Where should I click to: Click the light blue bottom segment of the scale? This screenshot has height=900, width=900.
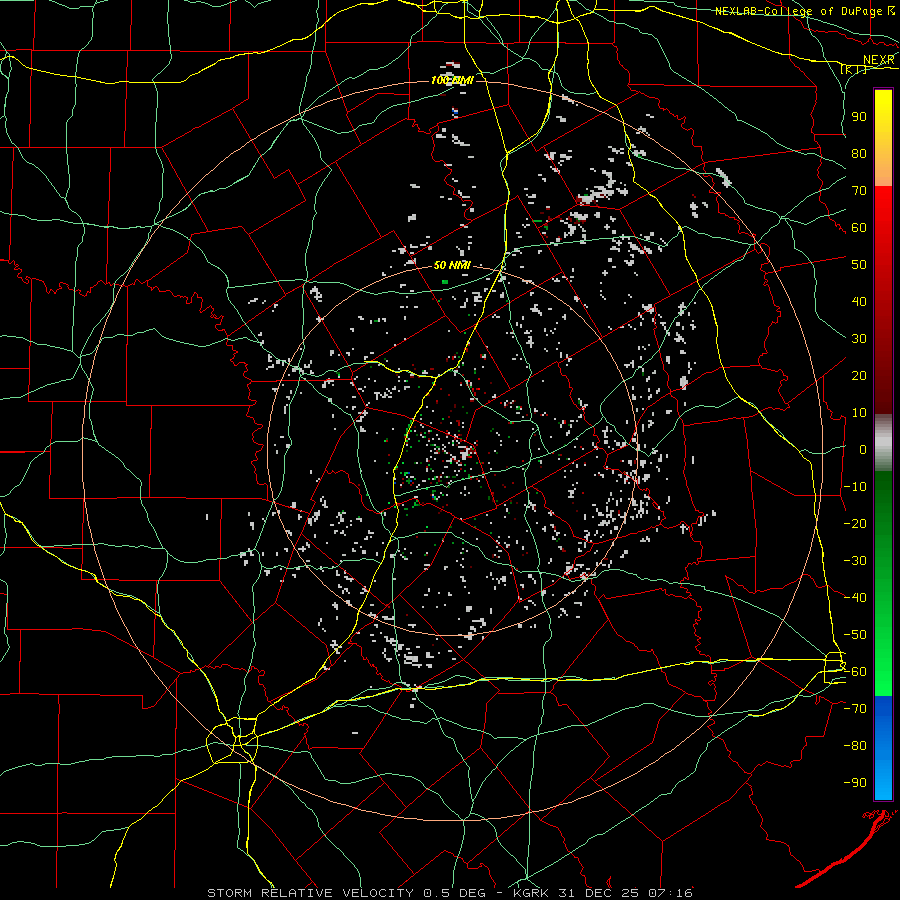(x=883, y=781)
